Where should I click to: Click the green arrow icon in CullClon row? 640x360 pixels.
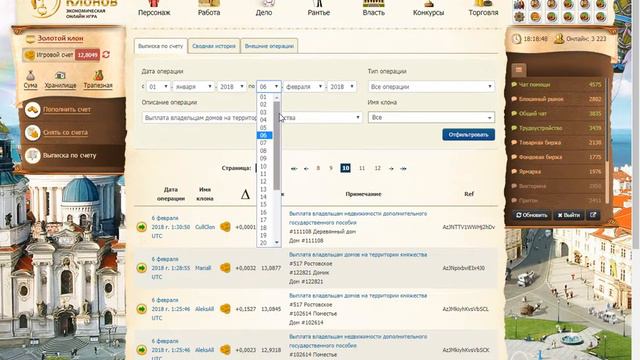(142, 227)
